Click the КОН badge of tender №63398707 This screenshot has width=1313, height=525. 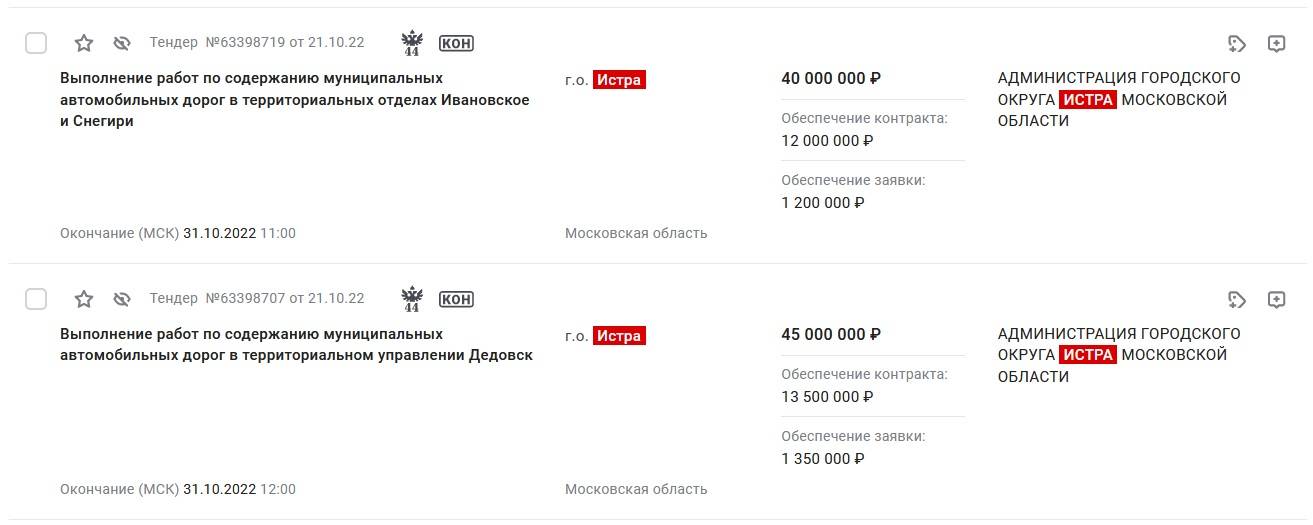[x=456, y=299]
